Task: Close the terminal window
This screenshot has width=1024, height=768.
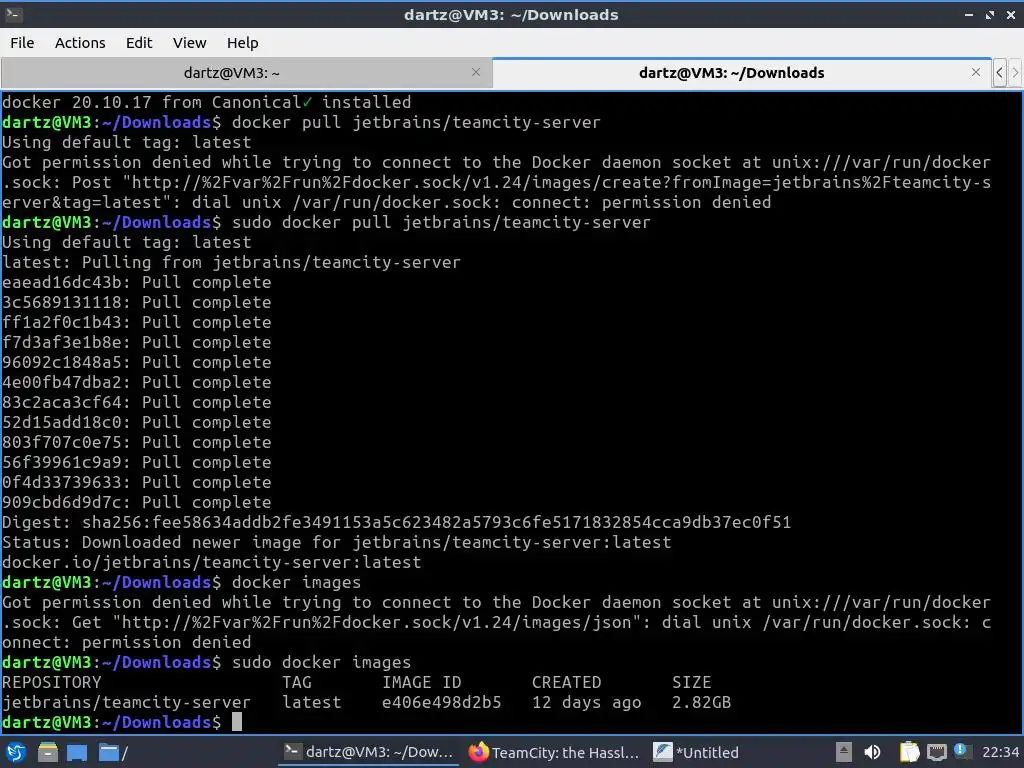Action: [x=1010, y=14]
